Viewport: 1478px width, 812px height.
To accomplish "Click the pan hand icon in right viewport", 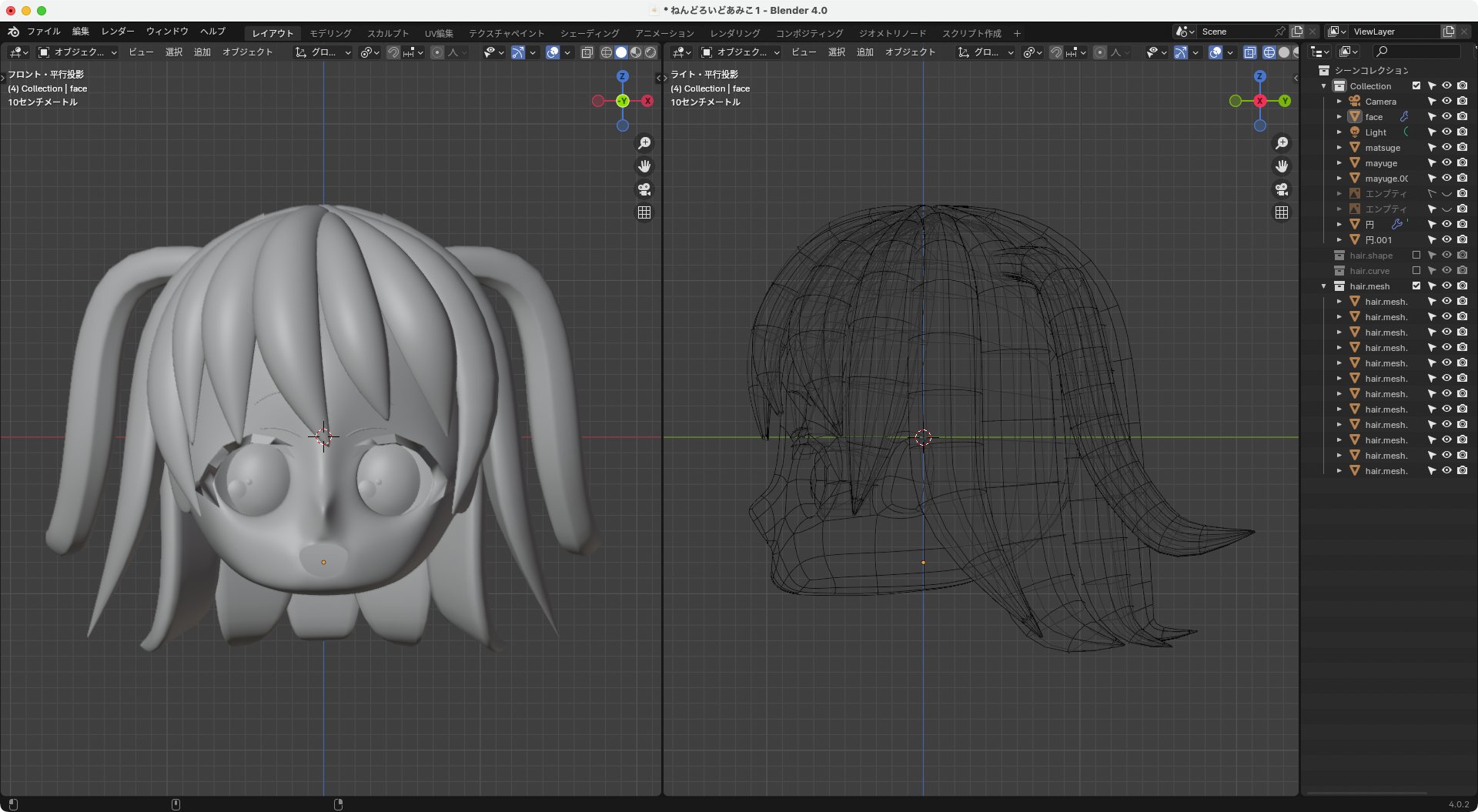I will pyautogui.click(x=1282, y=166).
